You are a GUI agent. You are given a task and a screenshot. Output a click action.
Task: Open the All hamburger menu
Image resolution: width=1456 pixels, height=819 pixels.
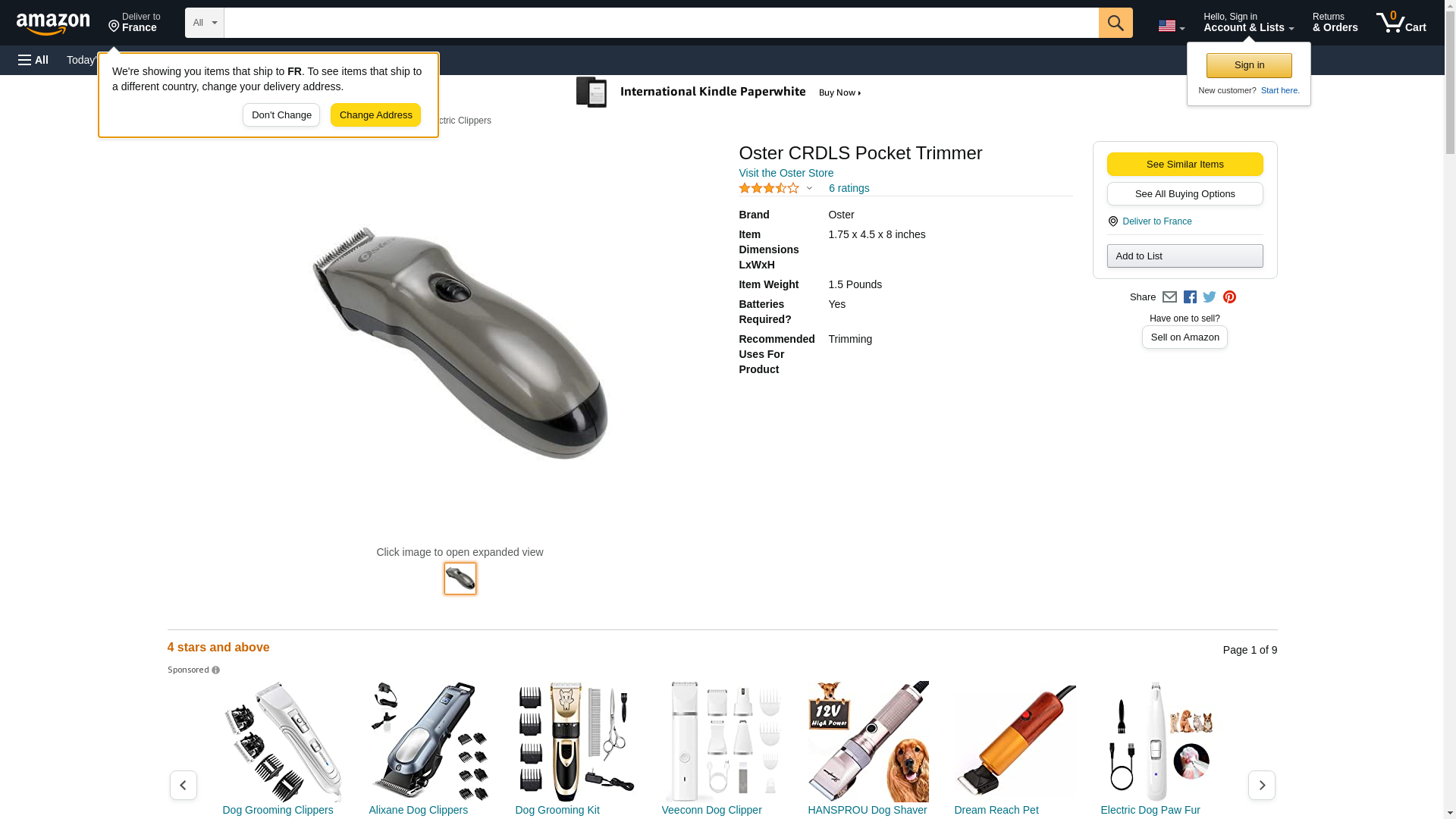(33, 60)
